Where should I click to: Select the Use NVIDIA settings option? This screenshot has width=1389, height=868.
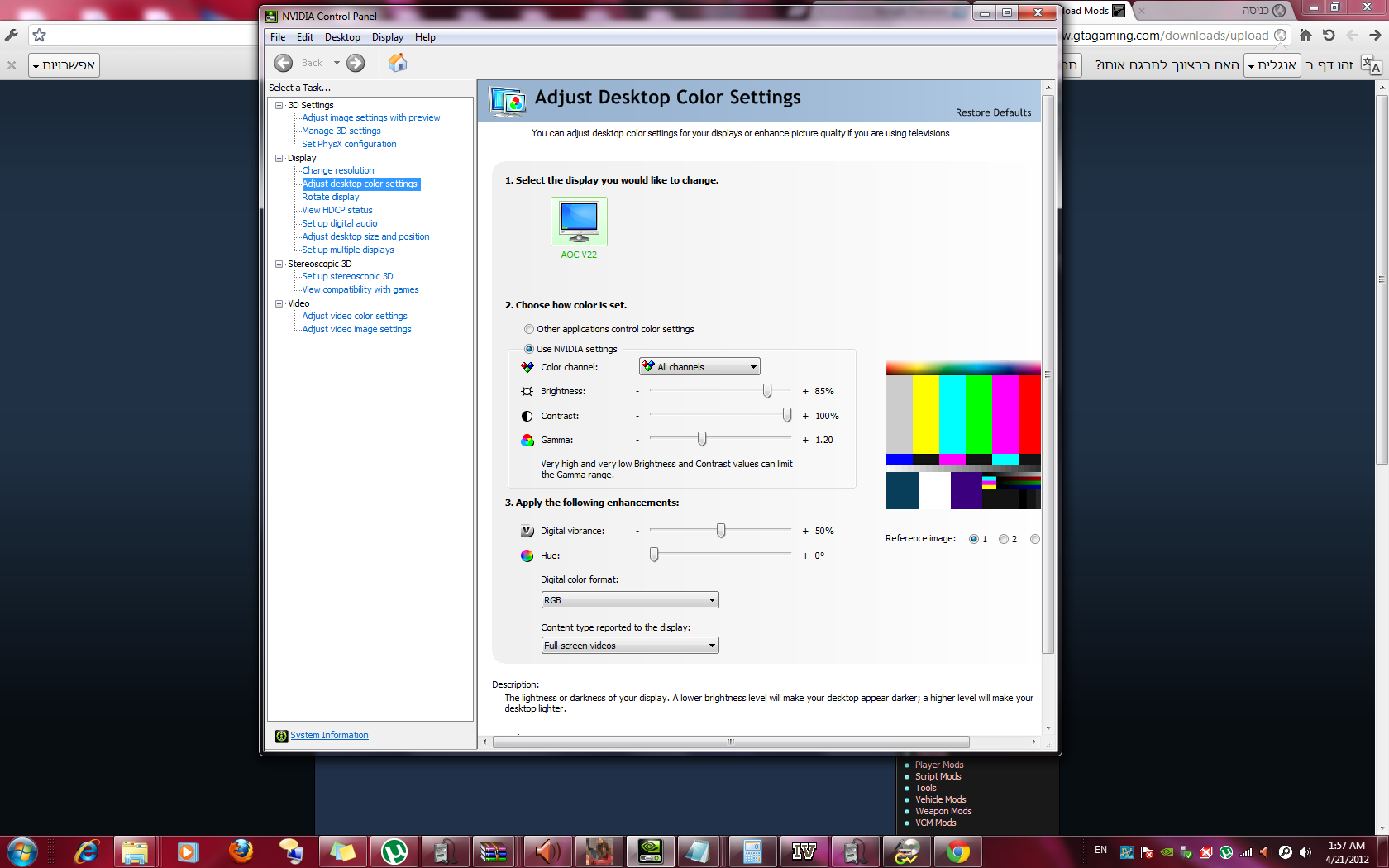click(x=529, y=349)
